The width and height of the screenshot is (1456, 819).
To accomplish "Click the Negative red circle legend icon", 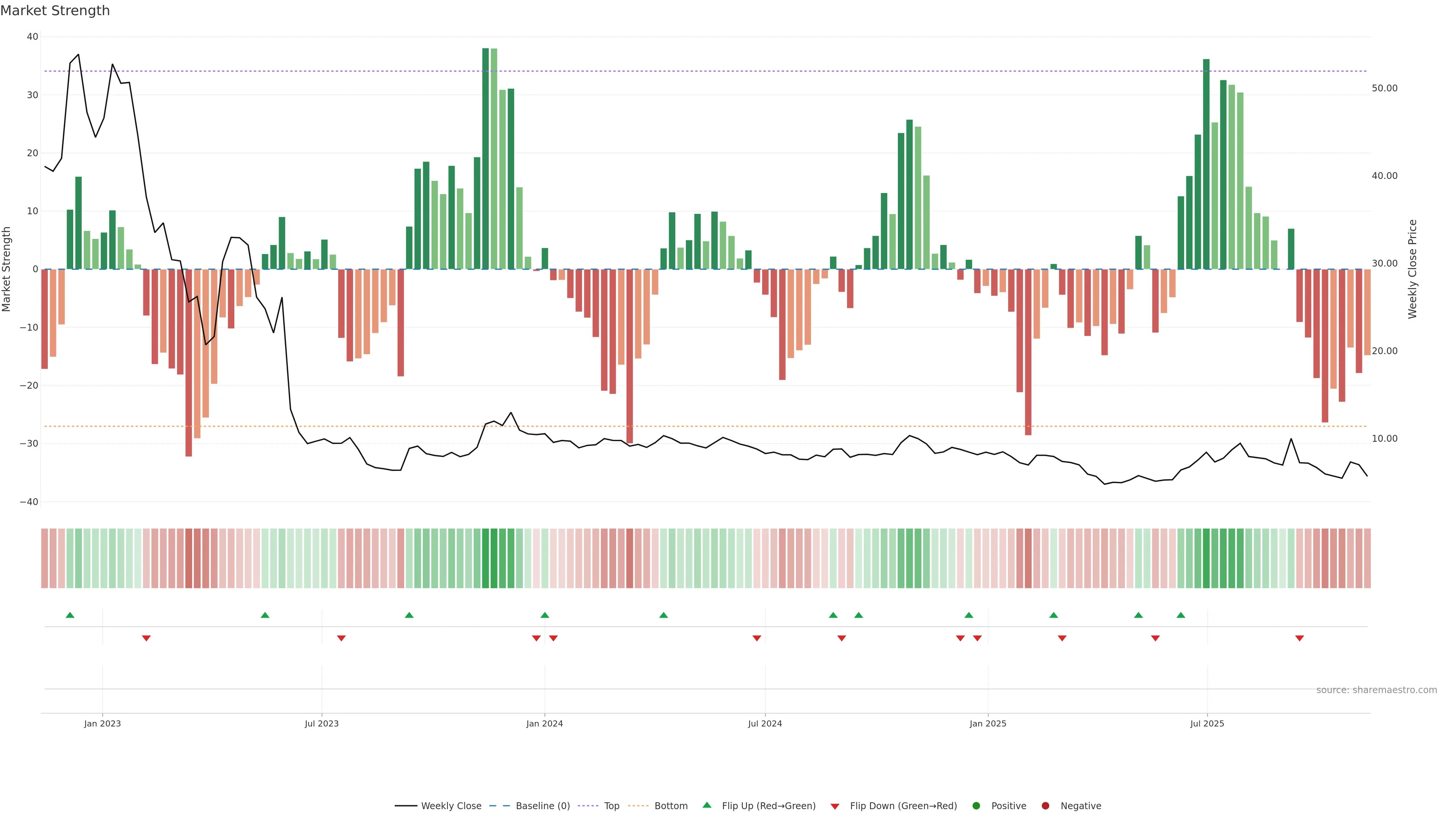I will [x=1045, y=806].
